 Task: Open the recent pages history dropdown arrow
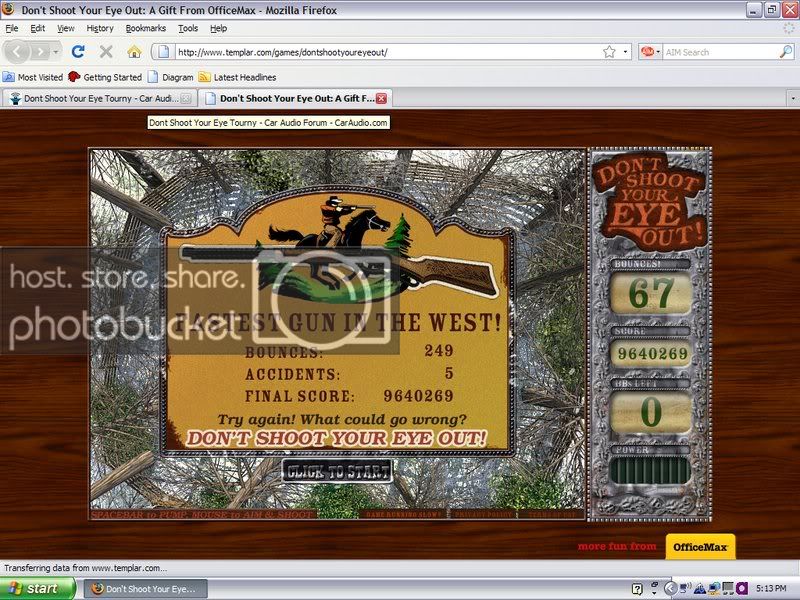click(56, 52)
